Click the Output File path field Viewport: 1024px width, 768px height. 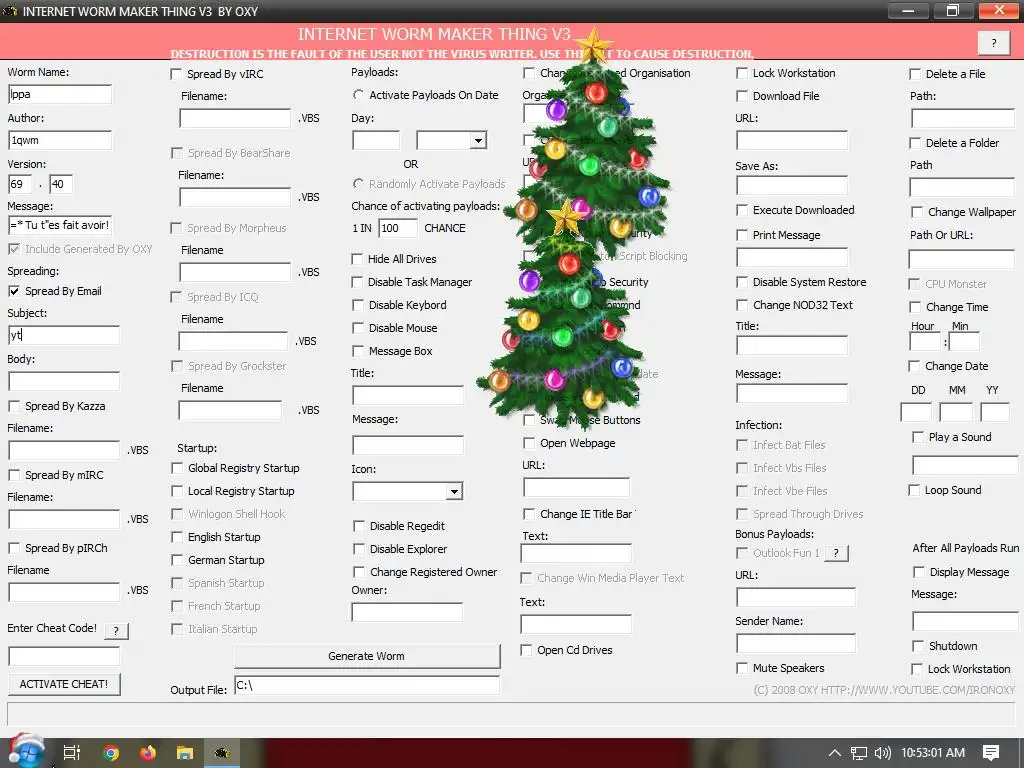point(367,685)
